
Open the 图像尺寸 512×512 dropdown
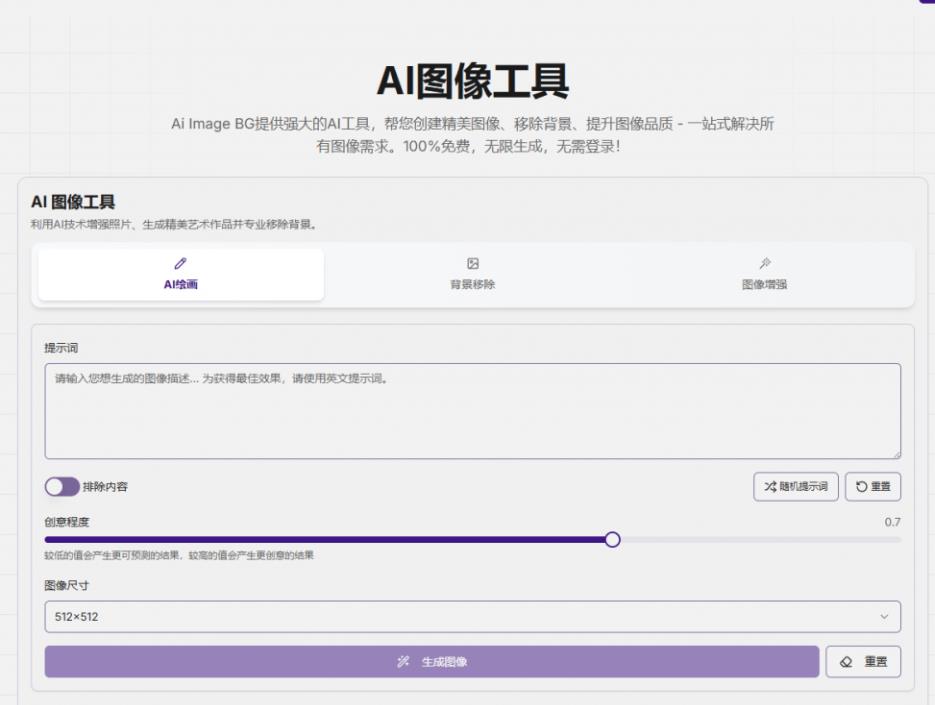tap(472, 616)
